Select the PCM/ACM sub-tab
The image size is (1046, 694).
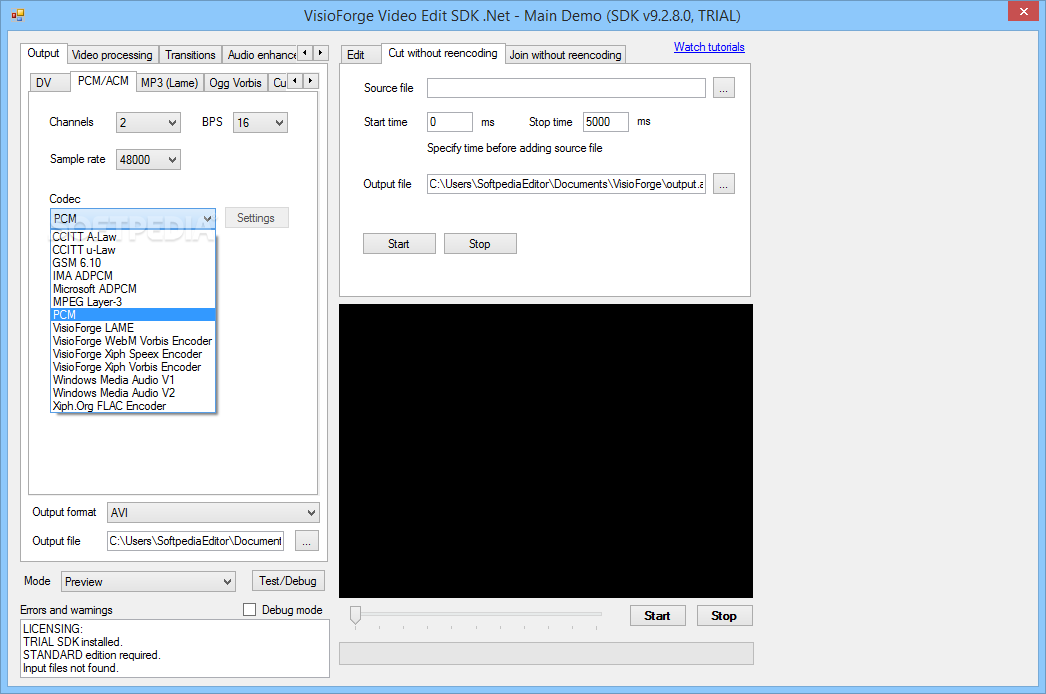pyautogui.click(x=103, y=81)
